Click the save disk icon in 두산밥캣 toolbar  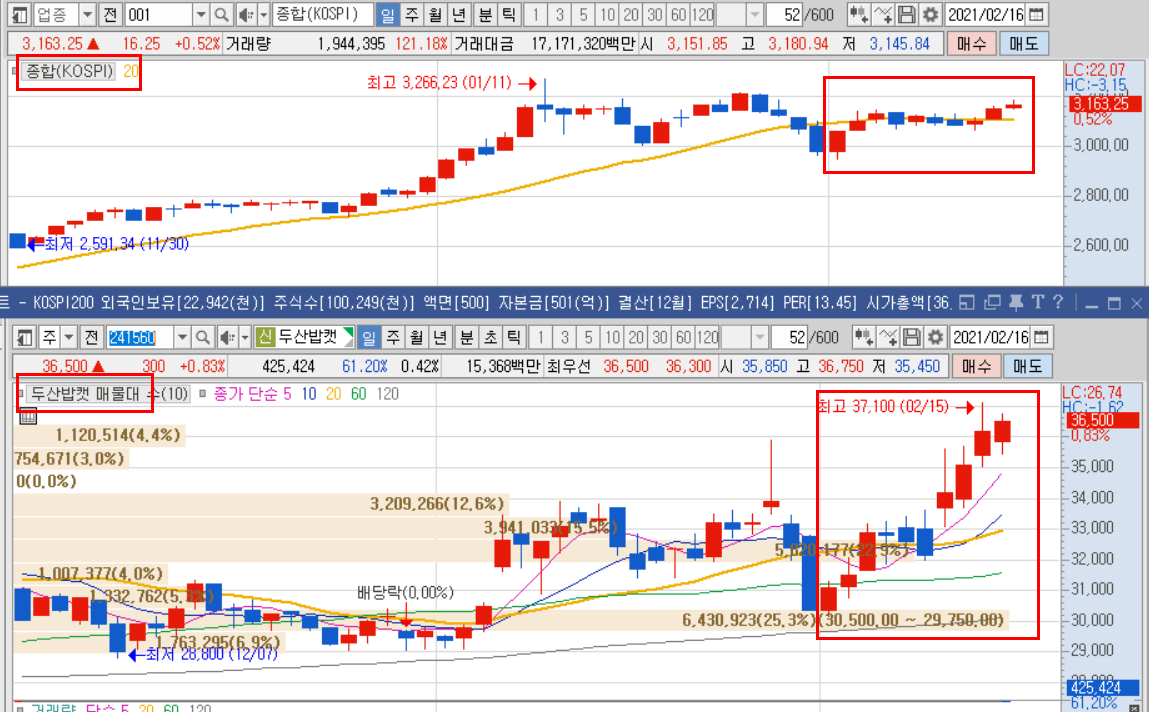point(912,337)
